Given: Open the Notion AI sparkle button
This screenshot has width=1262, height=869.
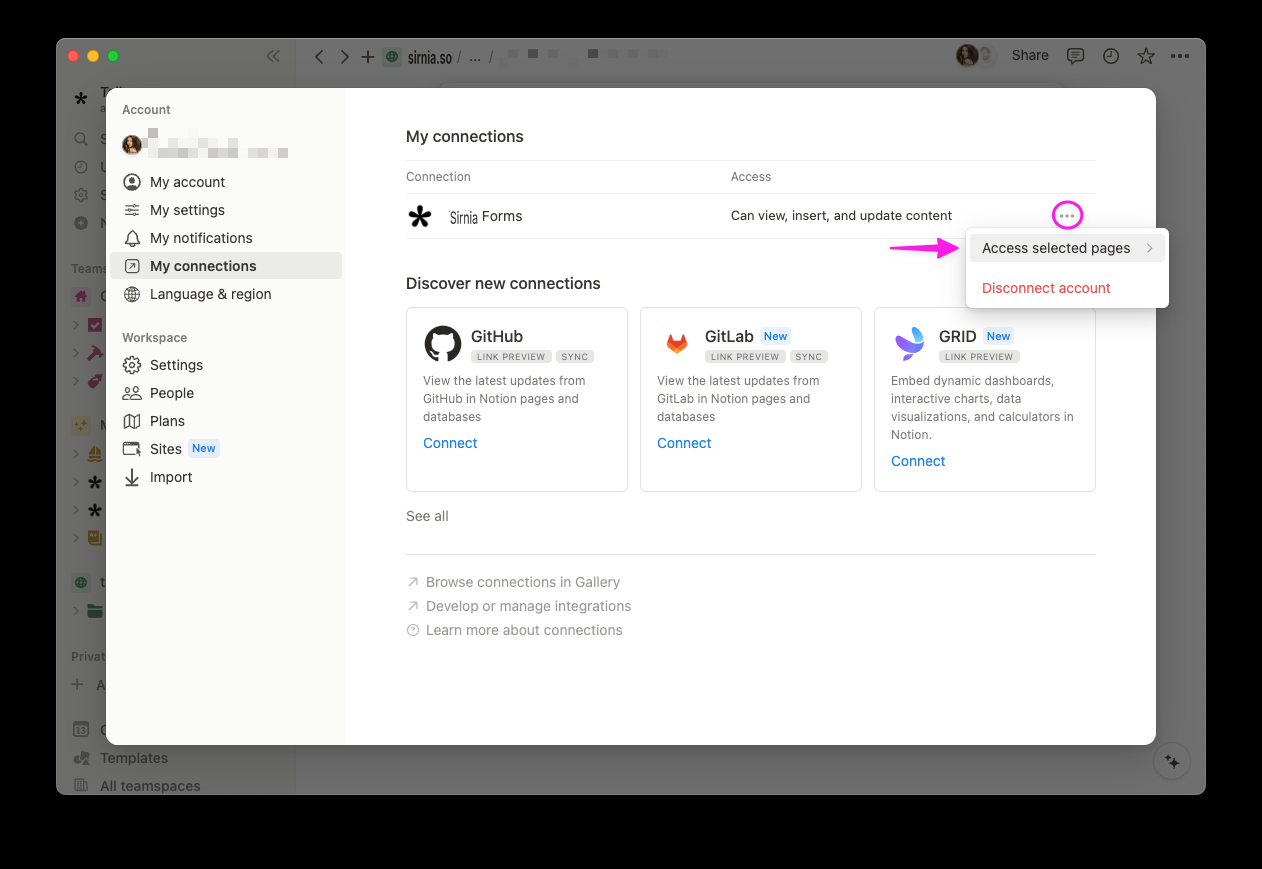Looking at the screenshot, I should [x=1172, y=762].
